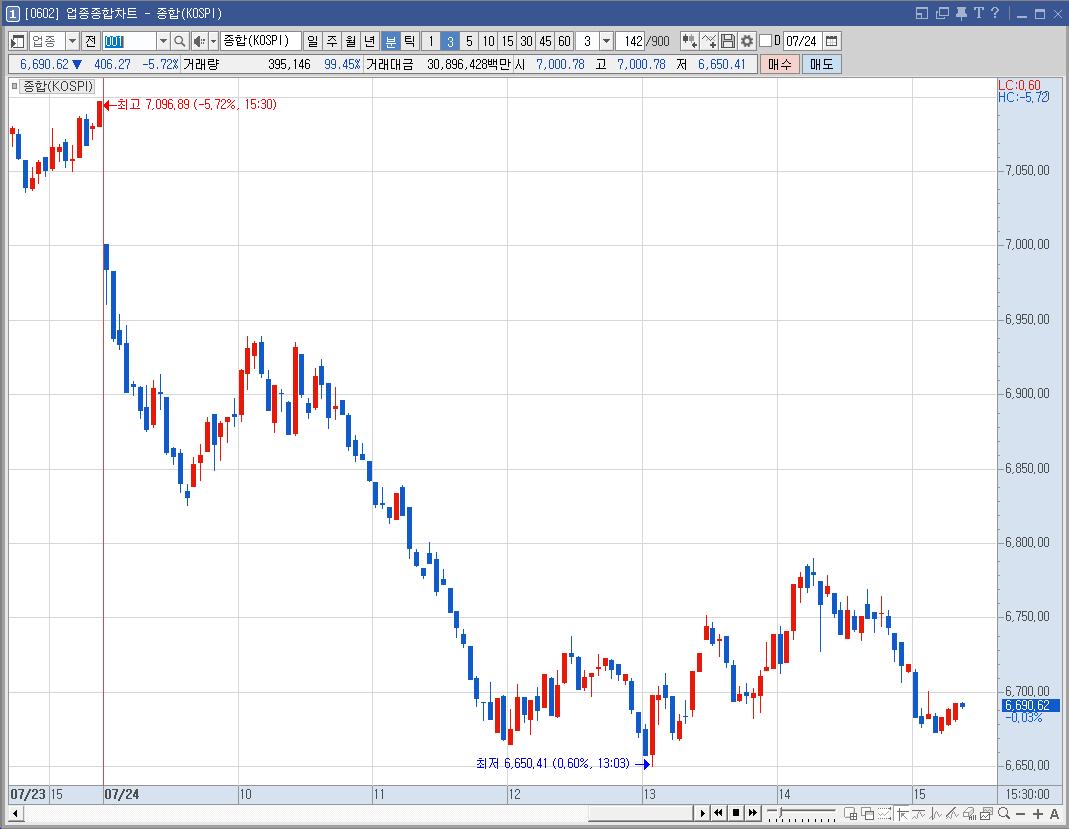Switch chart to tick (틱) mode
This screenshot has height=829, width=1069.
pyautogui.click(x=409, y=41)
